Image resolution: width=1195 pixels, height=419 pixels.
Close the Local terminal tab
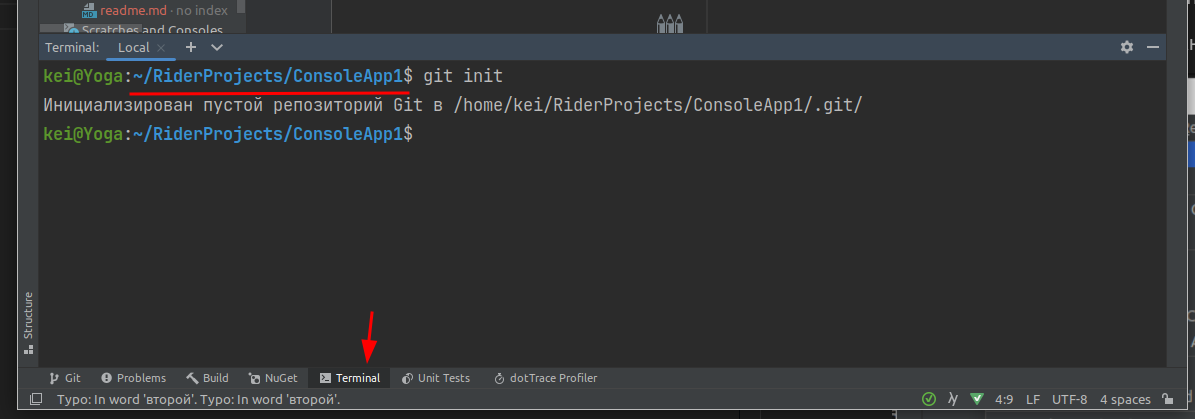pos(161,47)
